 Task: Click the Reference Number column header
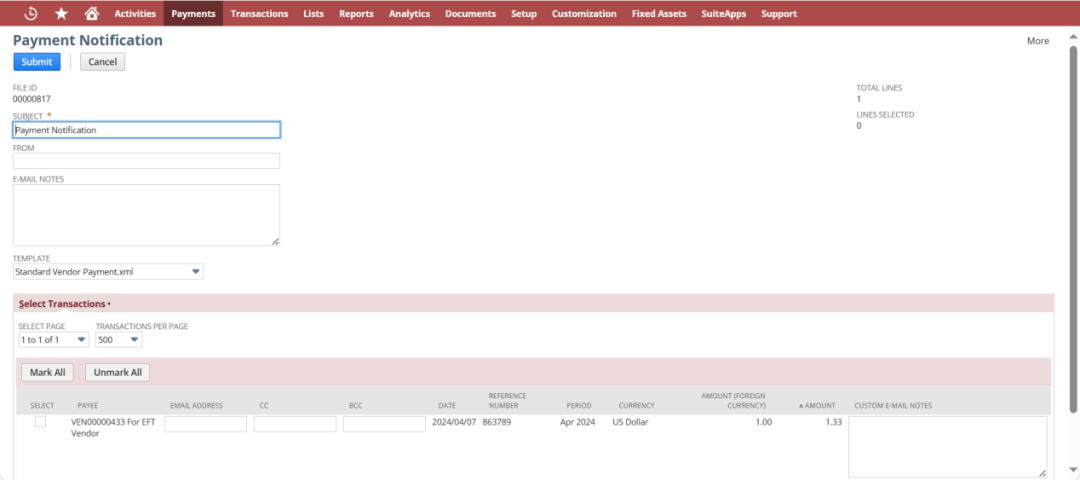(508, 401)
